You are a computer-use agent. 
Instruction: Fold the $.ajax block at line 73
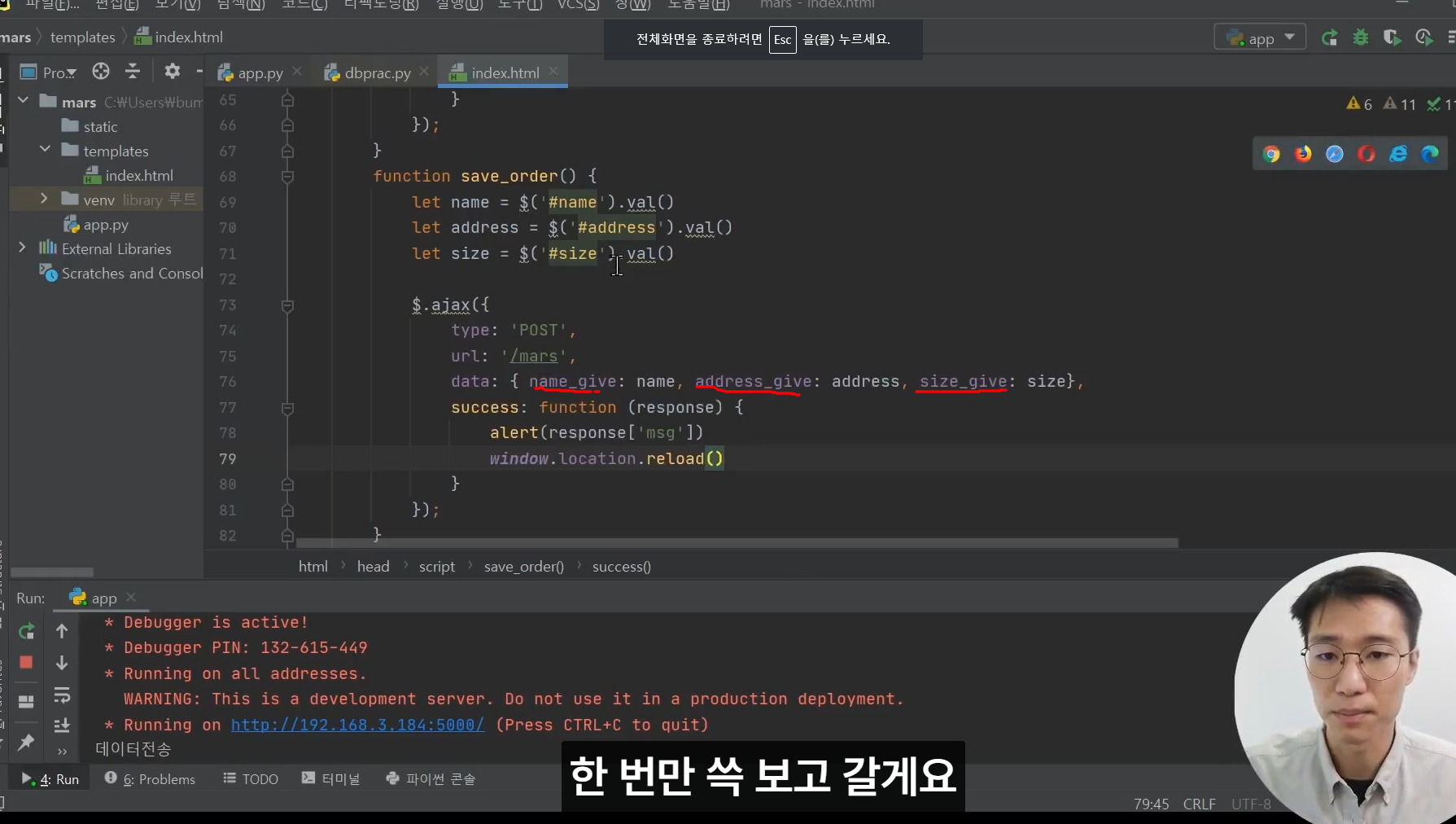pyautogui.click(x=287, y=305)
